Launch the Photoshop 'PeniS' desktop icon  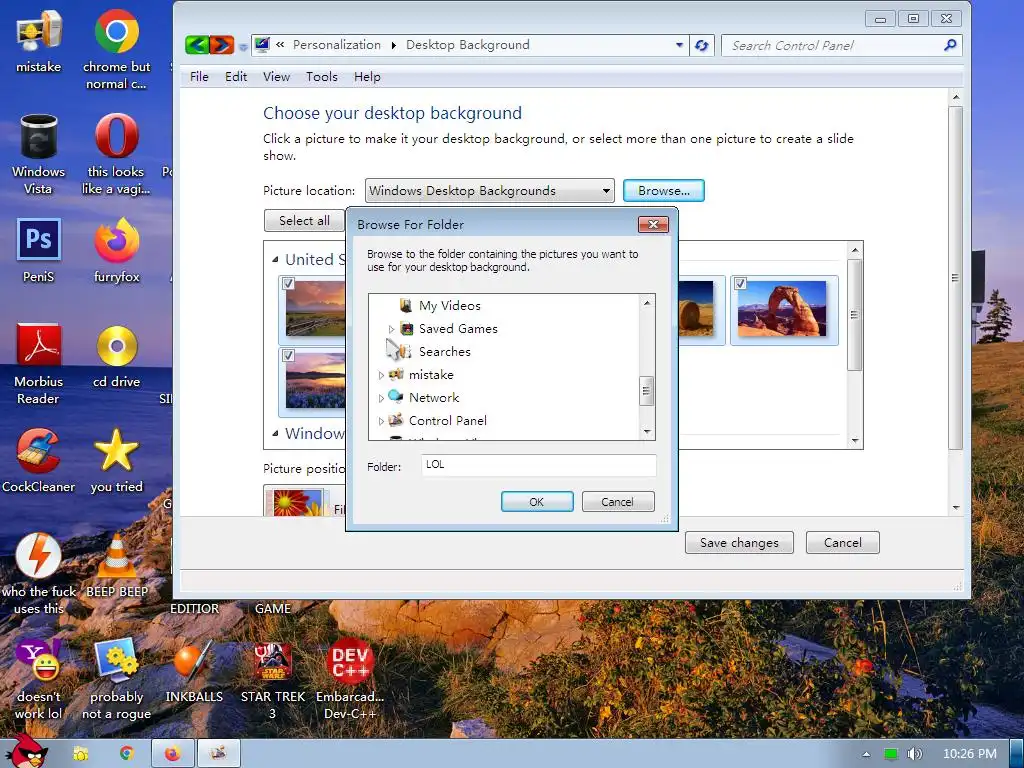coord(39,251)
